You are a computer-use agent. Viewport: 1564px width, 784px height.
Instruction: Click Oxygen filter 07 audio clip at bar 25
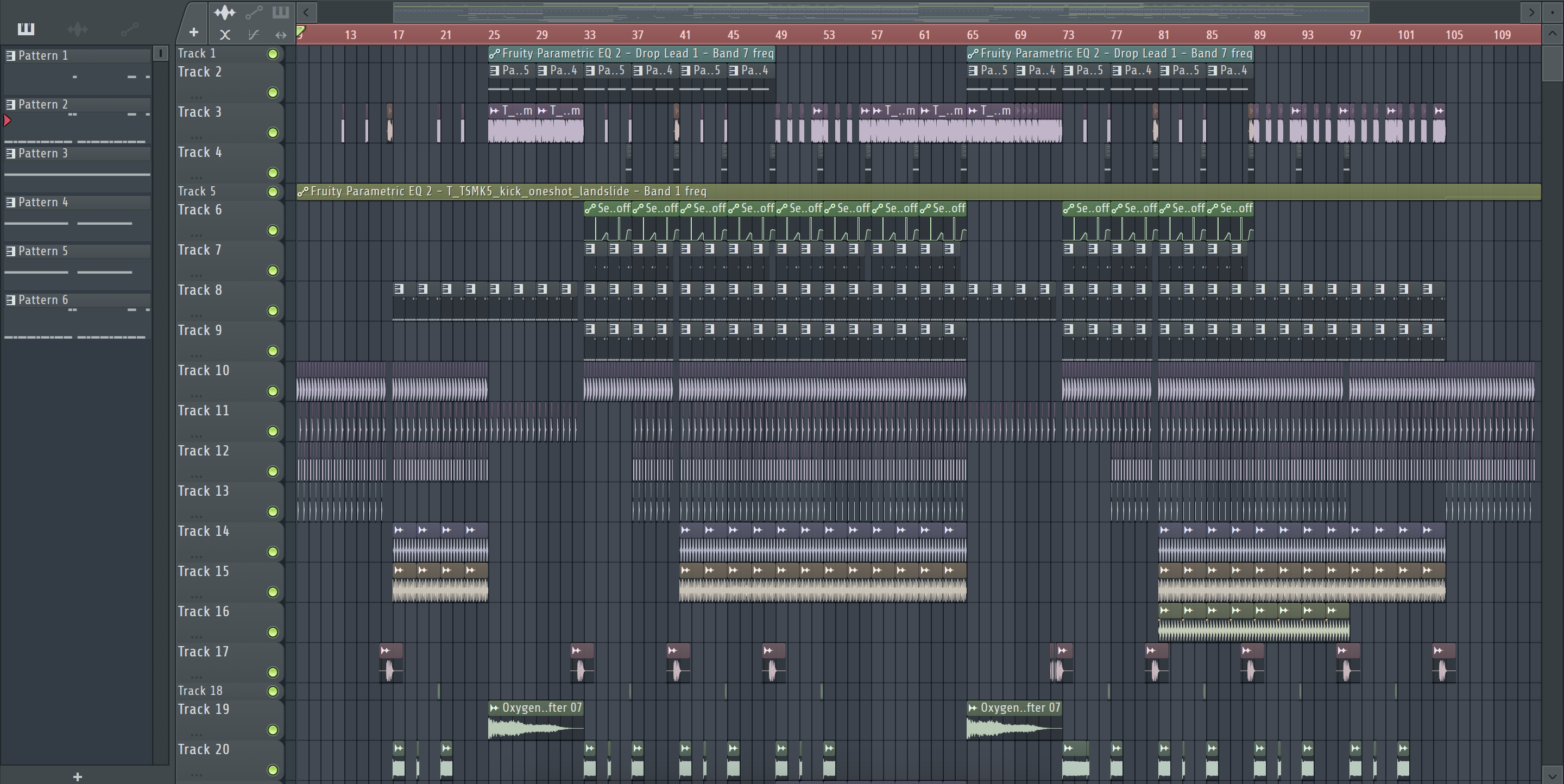535,720
